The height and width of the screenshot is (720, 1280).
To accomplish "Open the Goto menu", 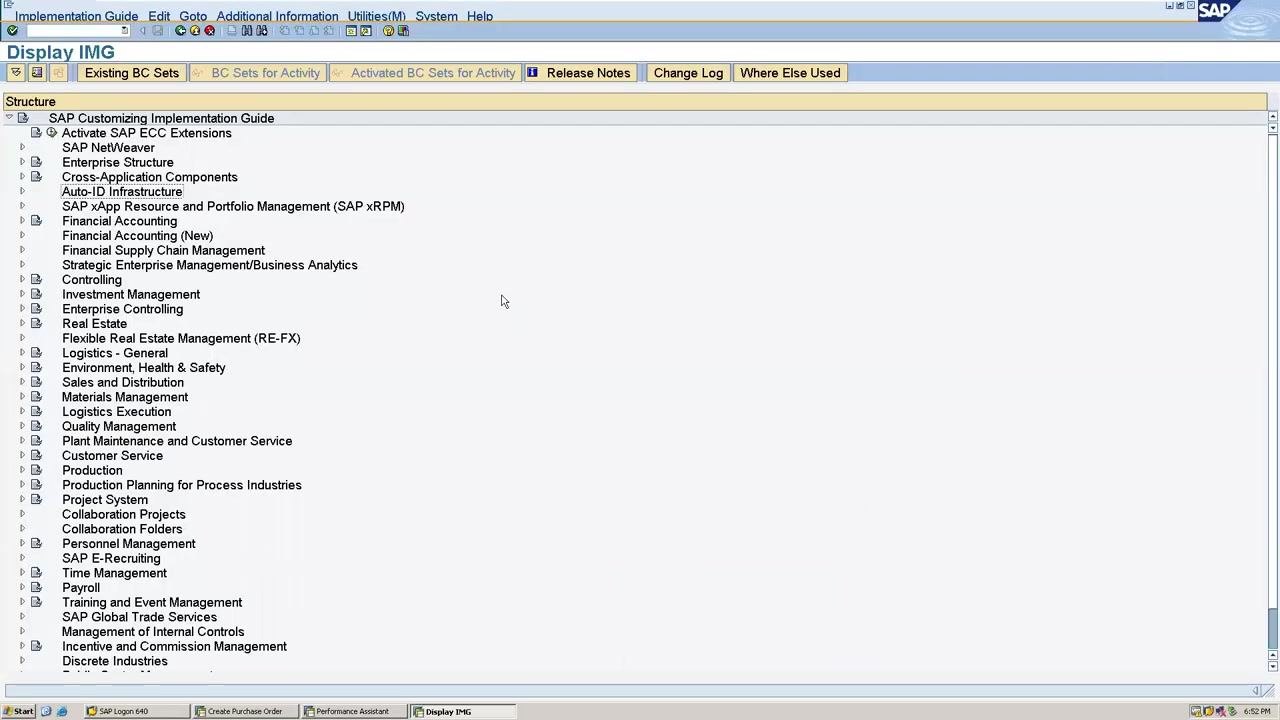I will (193, 16).
